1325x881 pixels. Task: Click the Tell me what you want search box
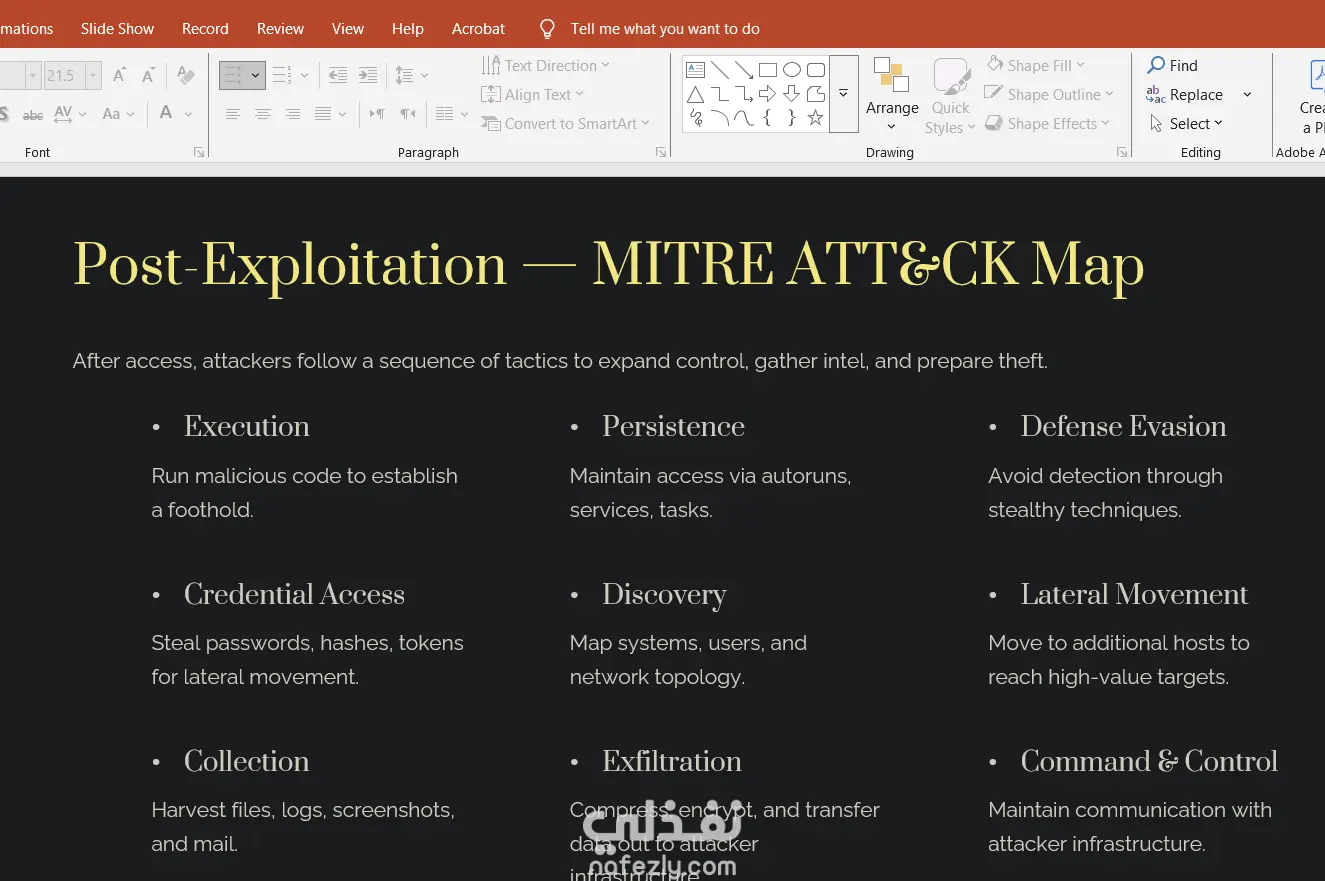point(665,29)
